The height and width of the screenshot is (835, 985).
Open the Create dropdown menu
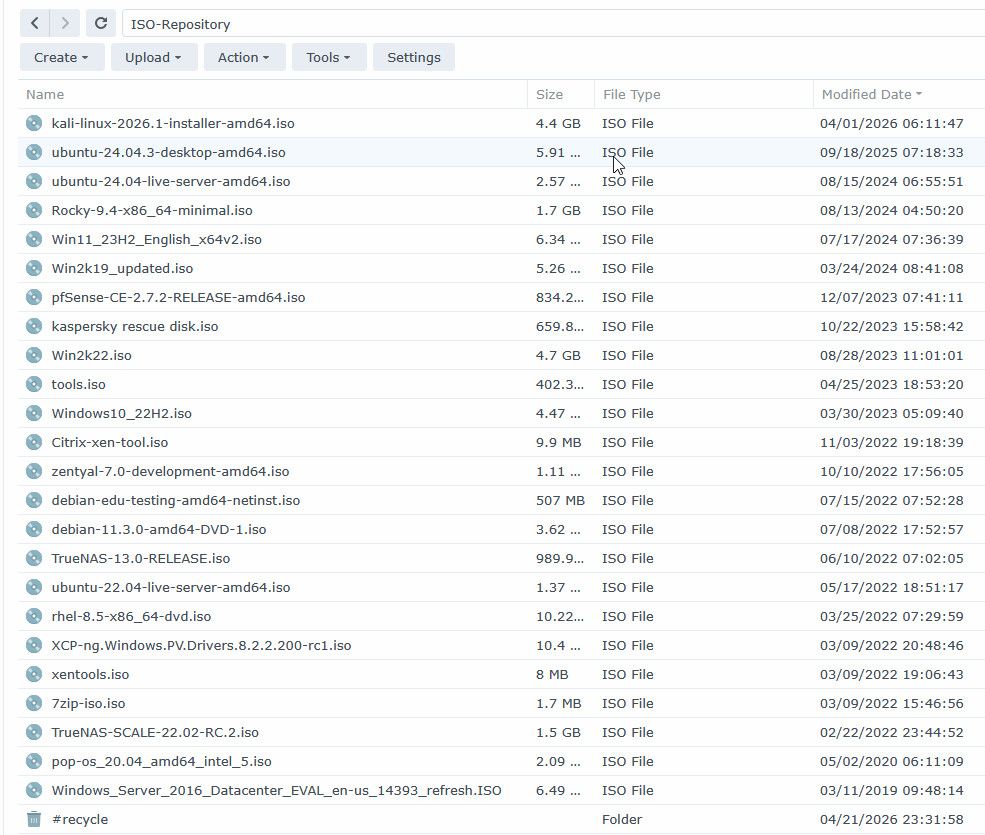pos(61,57)
